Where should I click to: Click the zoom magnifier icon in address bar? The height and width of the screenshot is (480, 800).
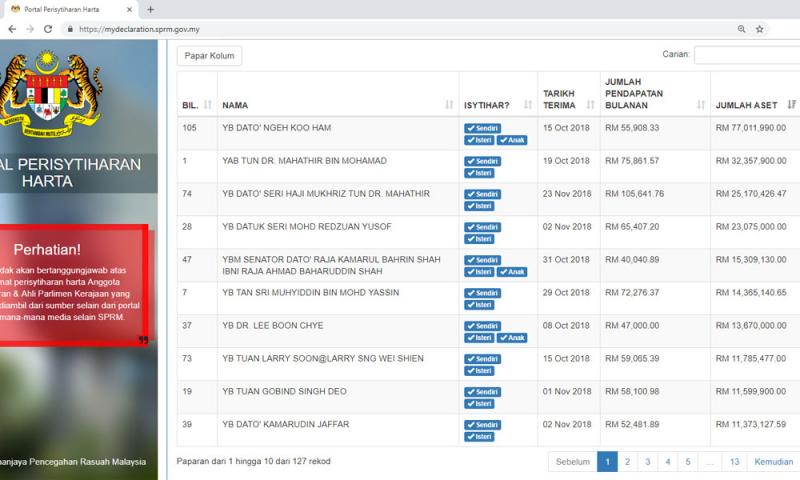point(741,29)
